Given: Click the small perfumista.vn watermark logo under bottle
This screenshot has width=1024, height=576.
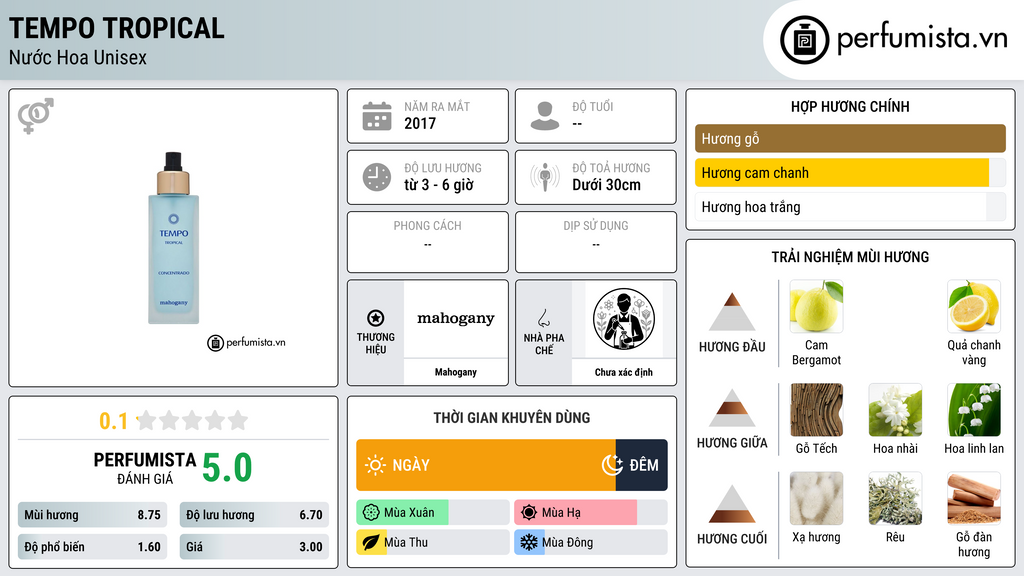Looking at the screenshot, I should [246, 342].
